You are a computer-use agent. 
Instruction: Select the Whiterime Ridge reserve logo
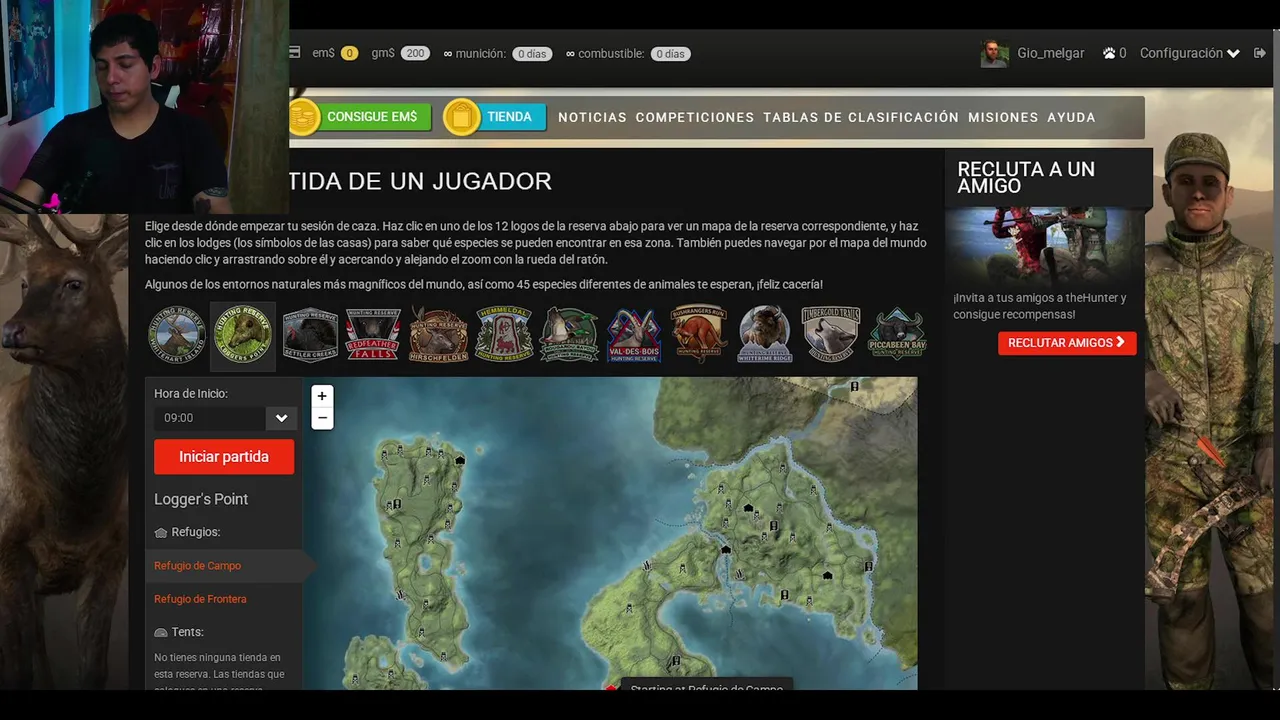click(x=765, y=335)
